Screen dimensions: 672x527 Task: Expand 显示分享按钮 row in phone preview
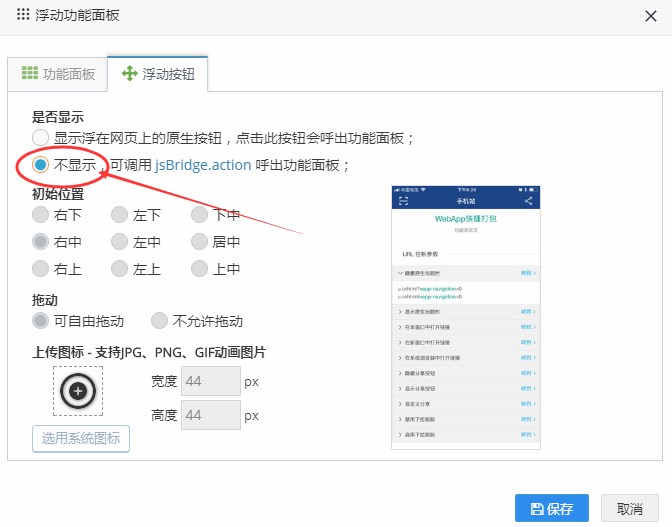[466, 389]
